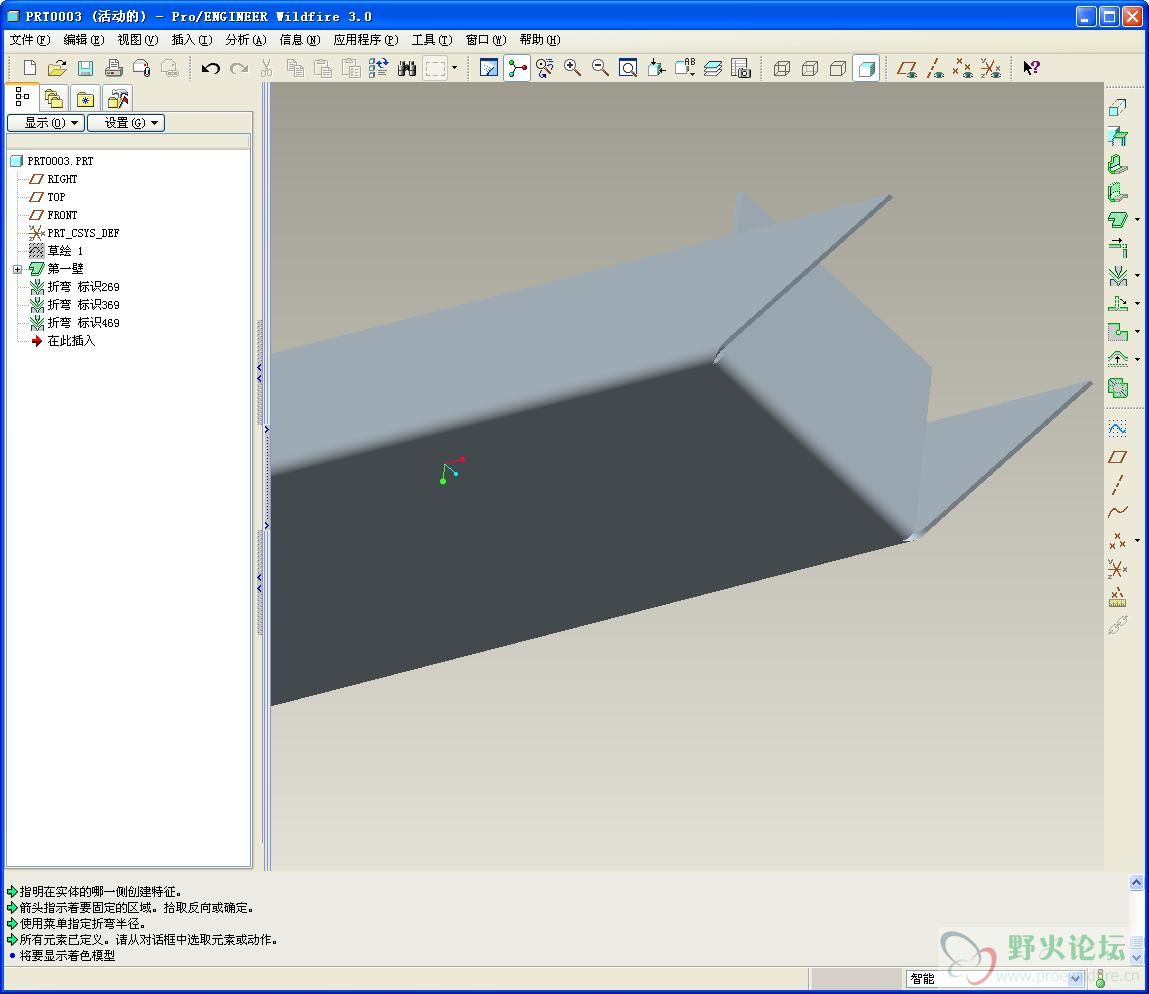Image resolution: width=1149 pixels, height=994 pixels.
Task: Switch to the connections tab
Action: coord(117,98)
